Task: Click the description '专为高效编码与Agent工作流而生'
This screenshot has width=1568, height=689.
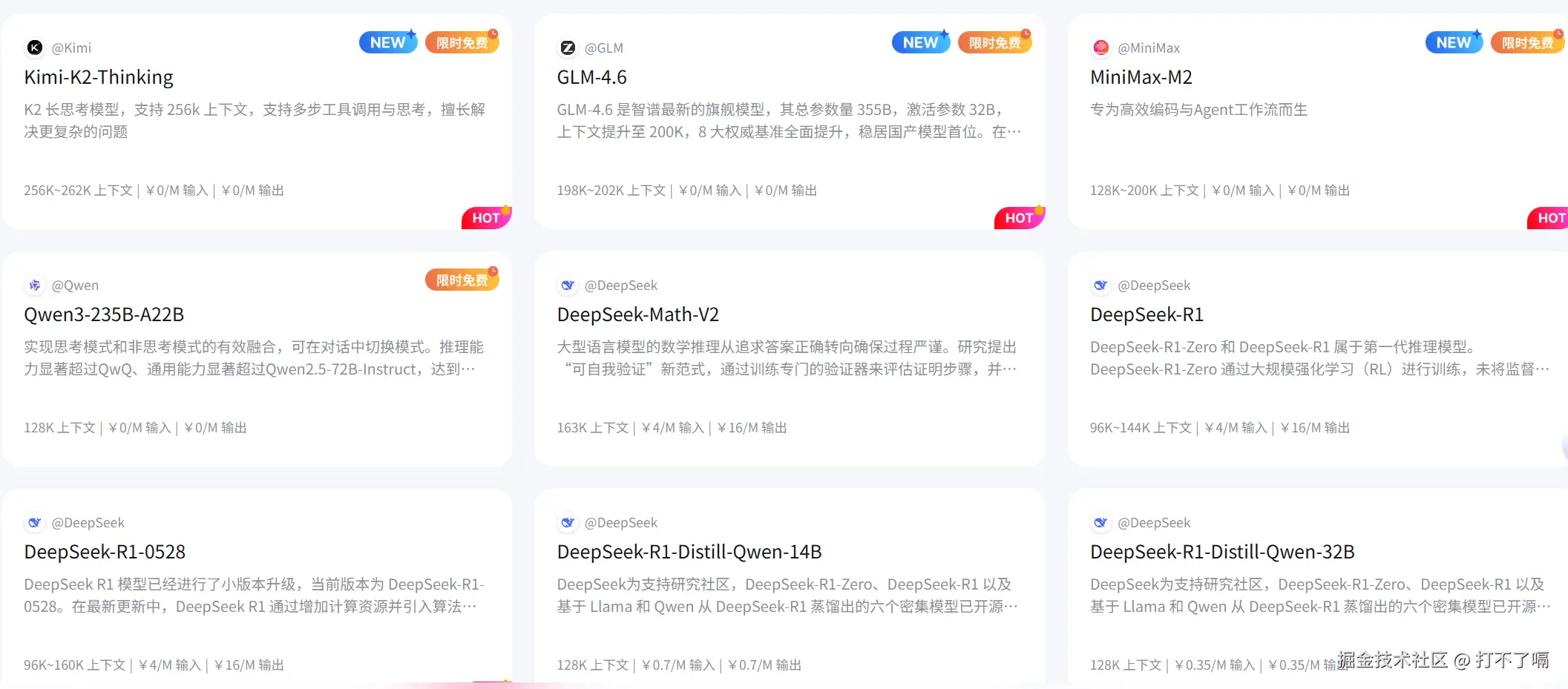Action: 1198,110
